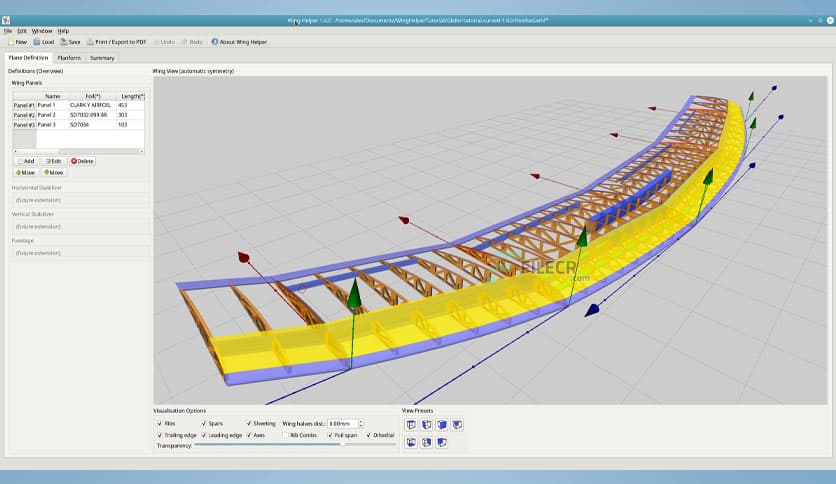Select the first view preset cube icon
The width and height of the screenshot is (836, 484).
coord(411,425)
